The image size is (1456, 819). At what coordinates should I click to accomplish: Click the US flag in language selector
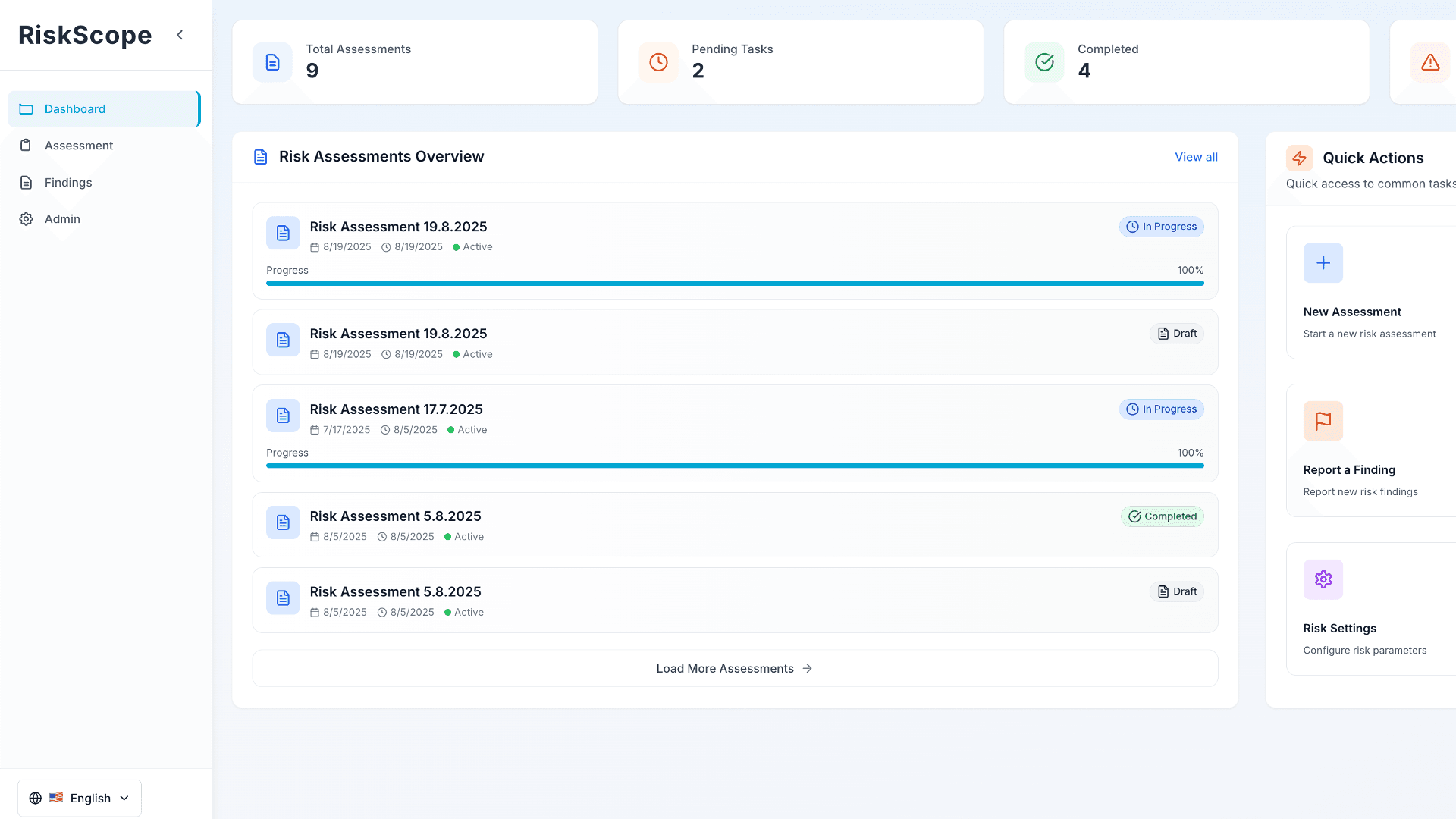tap(56, 798)
